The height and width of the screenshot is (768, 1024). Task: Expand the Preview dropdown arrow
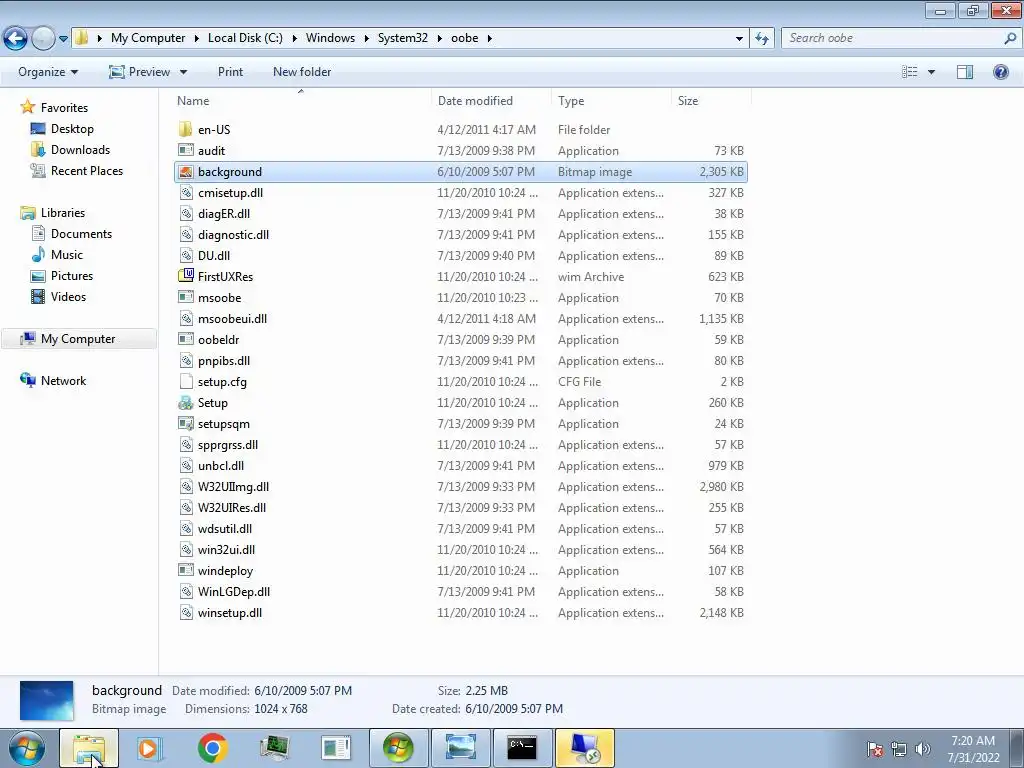point(184,72)
